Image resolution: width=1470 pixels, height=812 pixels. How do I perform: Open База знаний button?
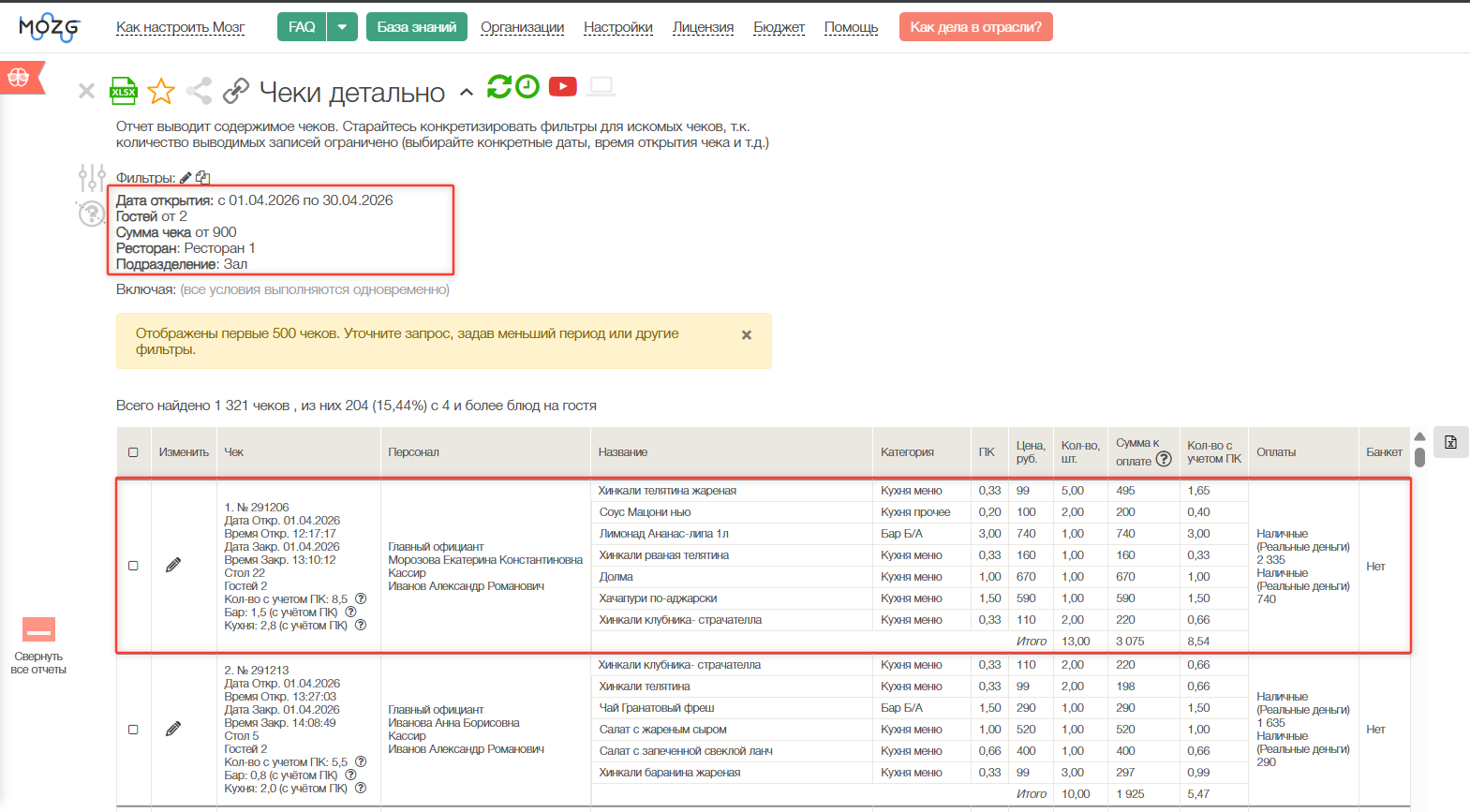point(417,27)
